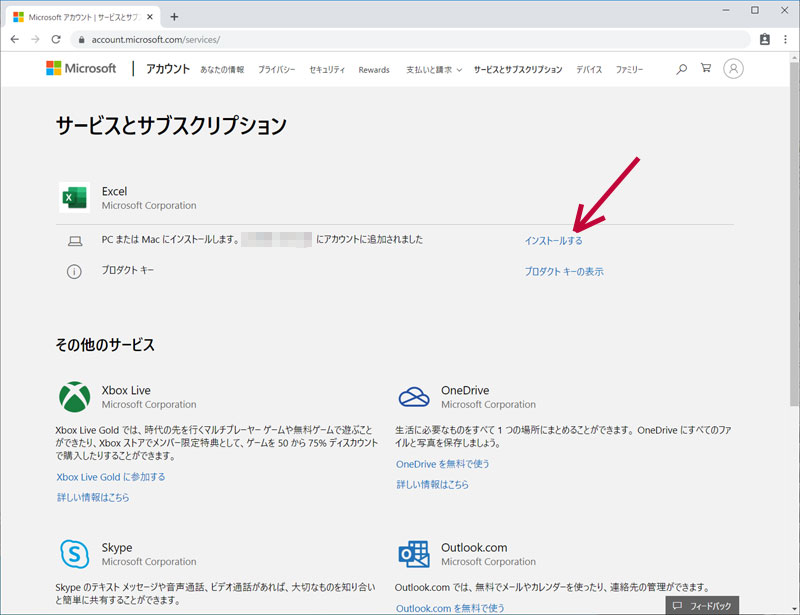Click the Excel app icon

click(x=74, y=197)
